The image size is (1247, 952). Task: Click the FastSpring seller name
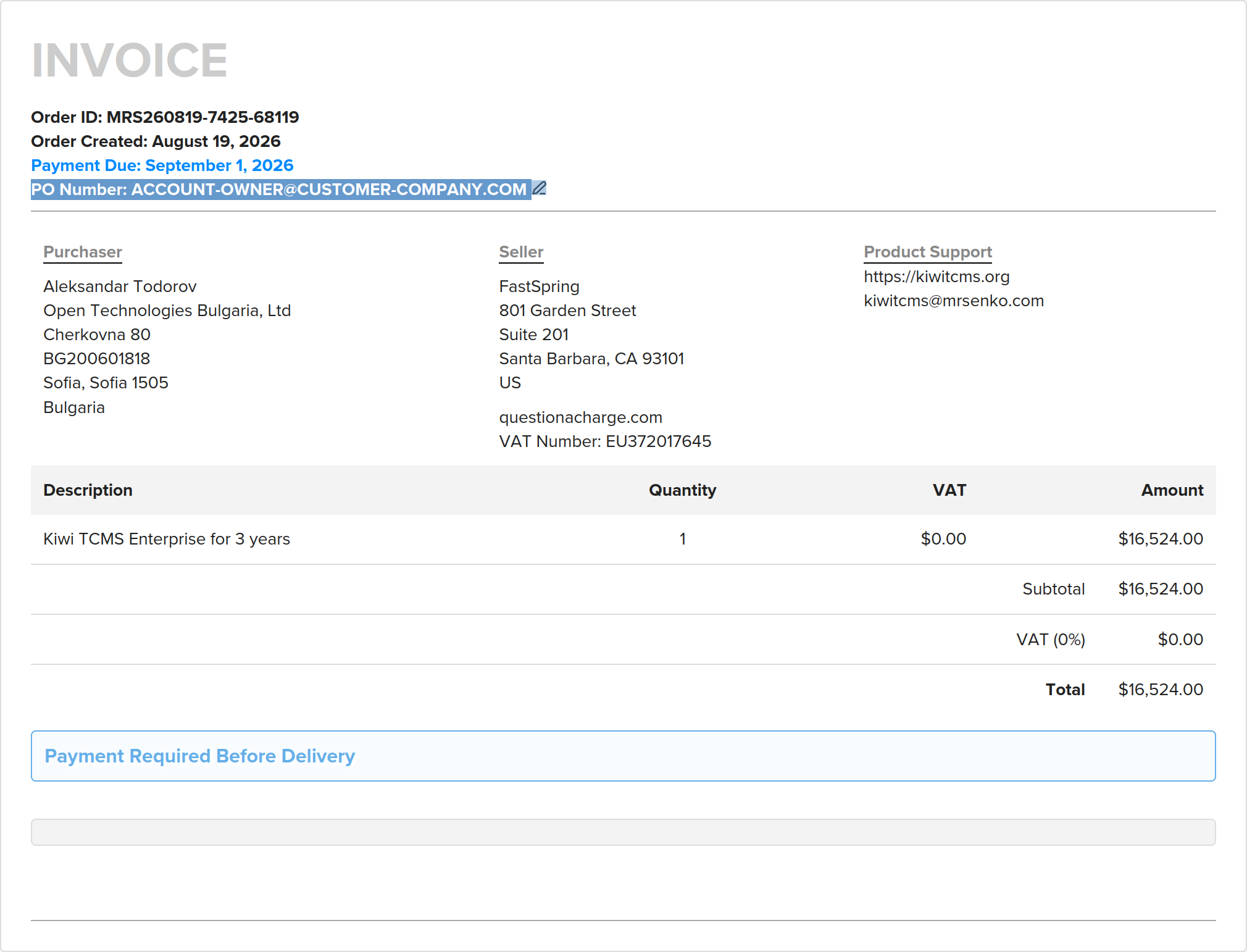[539, 286]
